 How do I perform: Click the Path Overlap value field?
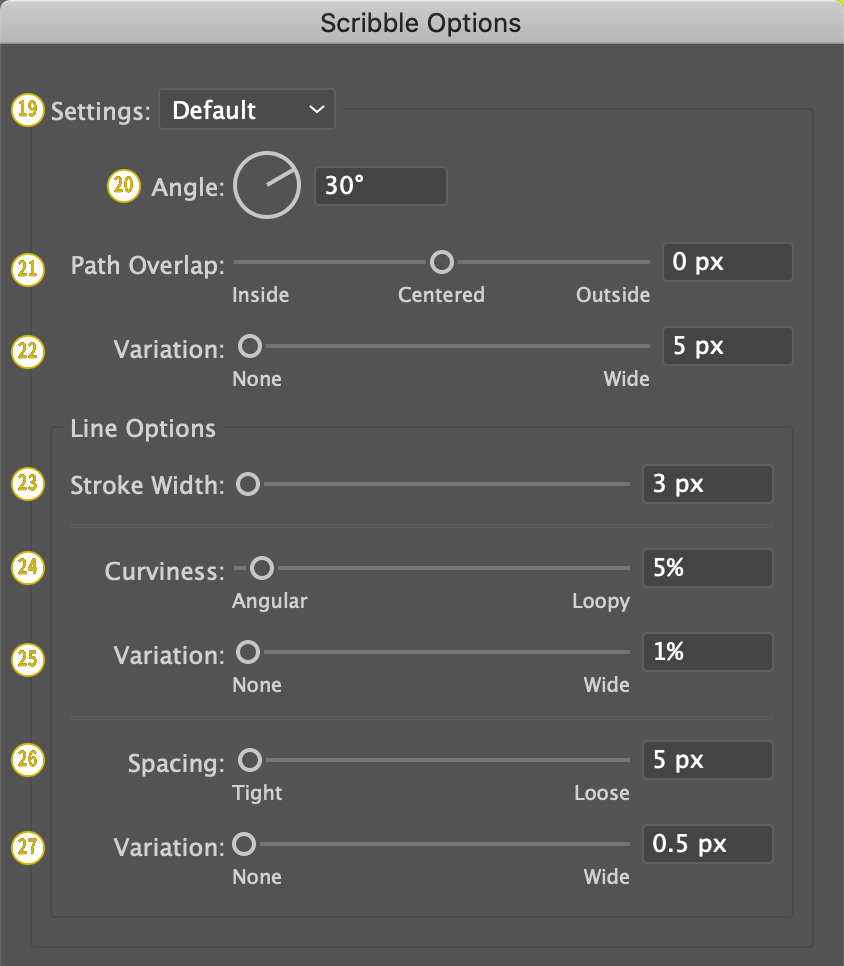click(727, 263)
